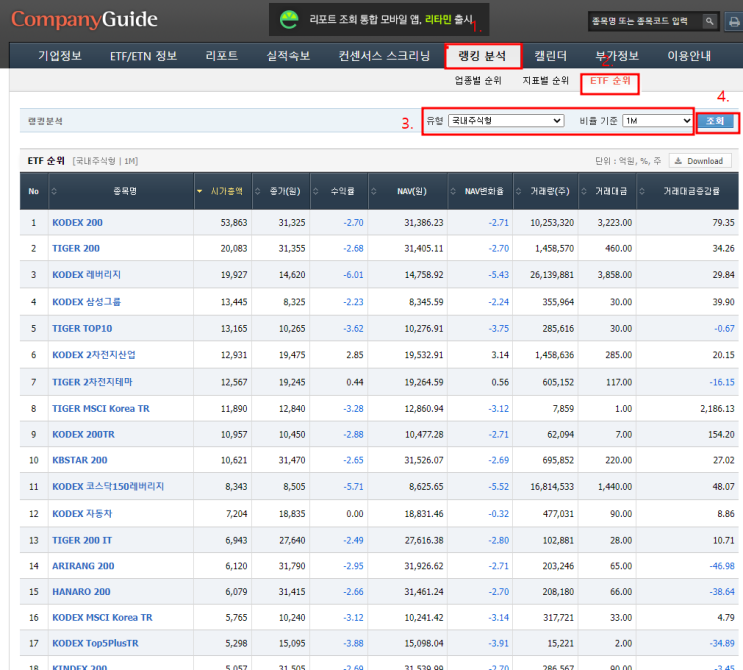Open KODEX 200TR link
The width and height of the screenshot is (743, 670).
point(83,435)
